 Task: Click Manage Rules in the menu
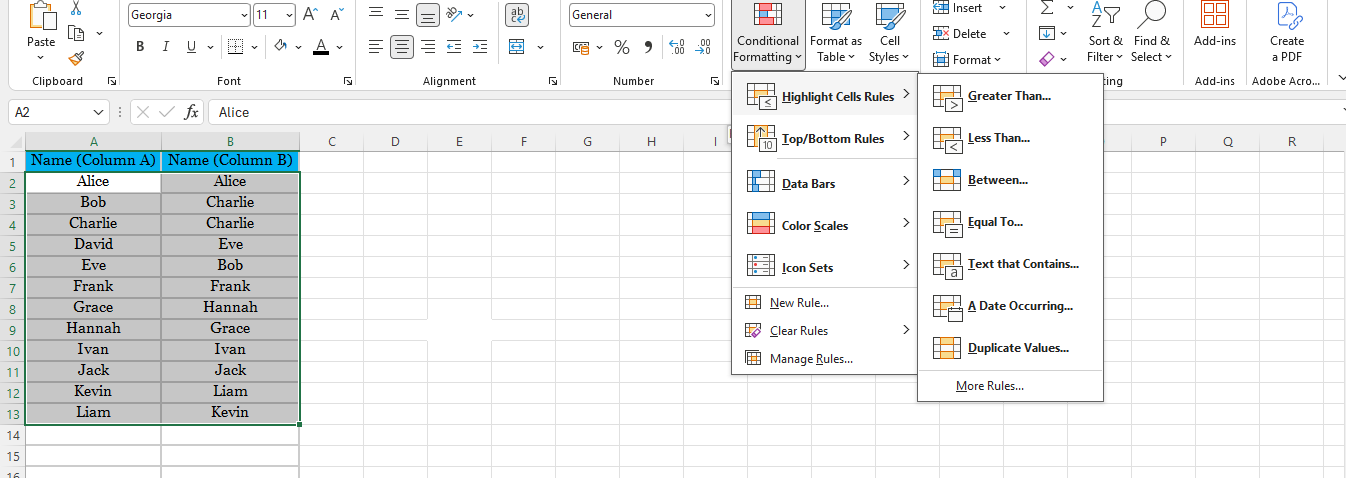click(811, 359)
